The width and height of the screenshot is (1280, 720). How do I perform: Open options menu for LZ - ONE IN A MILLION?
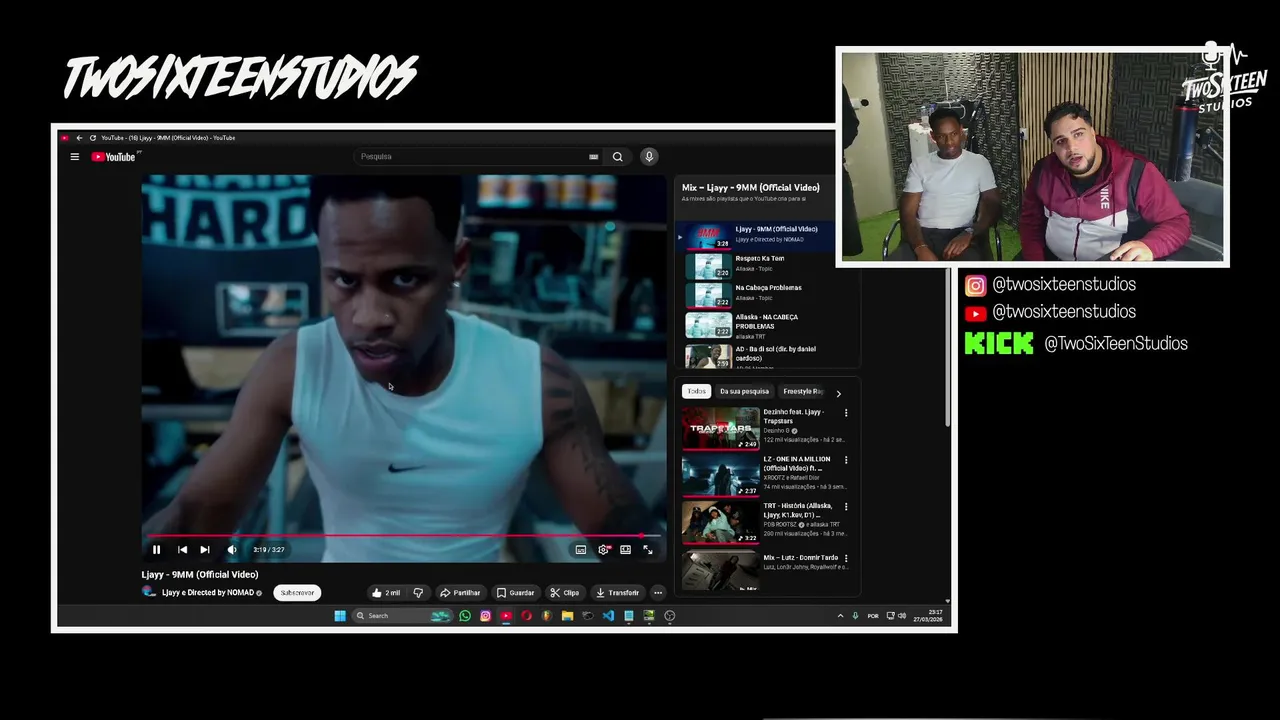pos(846,460)
